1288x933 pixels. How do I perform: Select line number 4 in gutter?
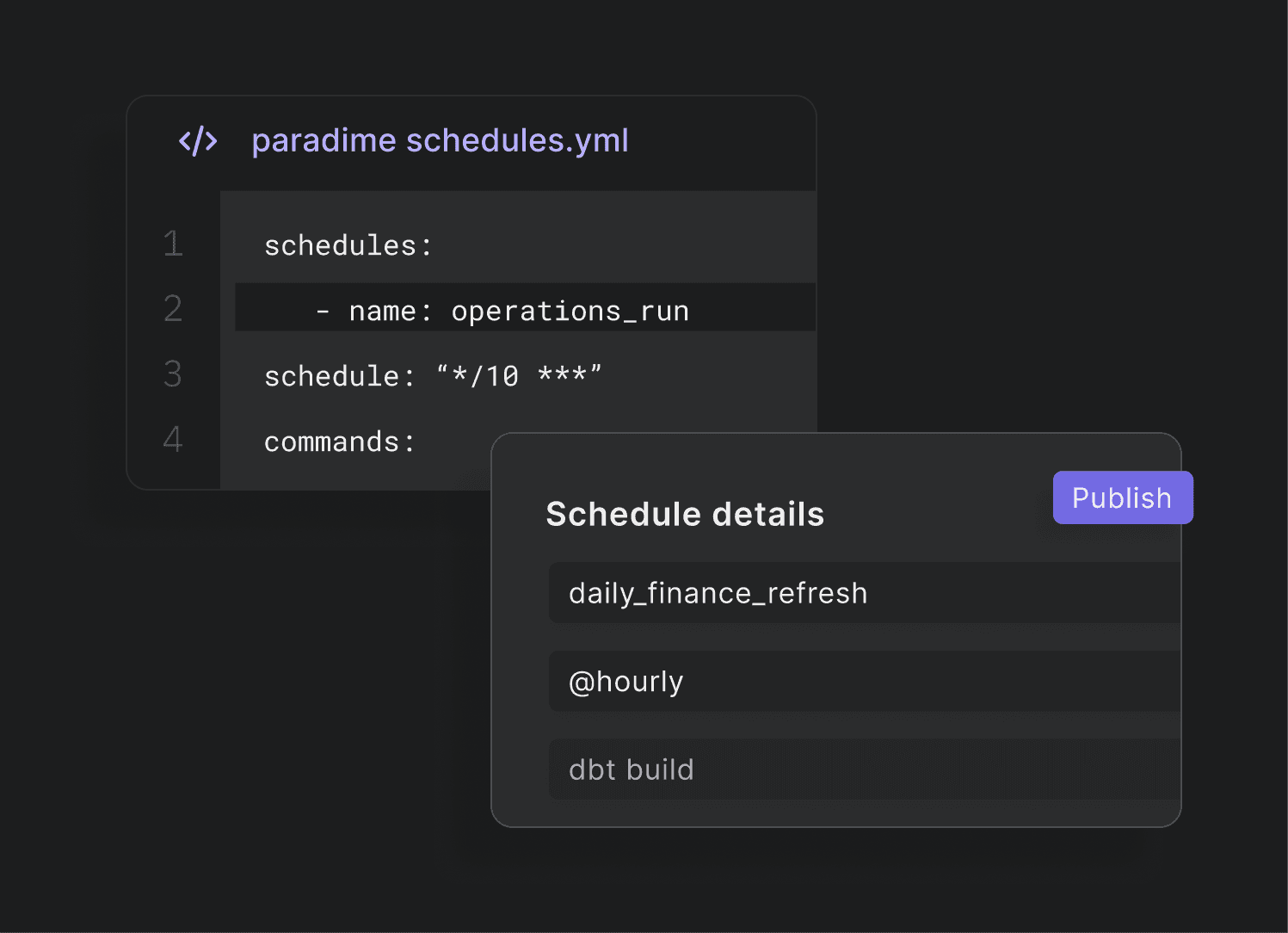(x=173, y=440)
